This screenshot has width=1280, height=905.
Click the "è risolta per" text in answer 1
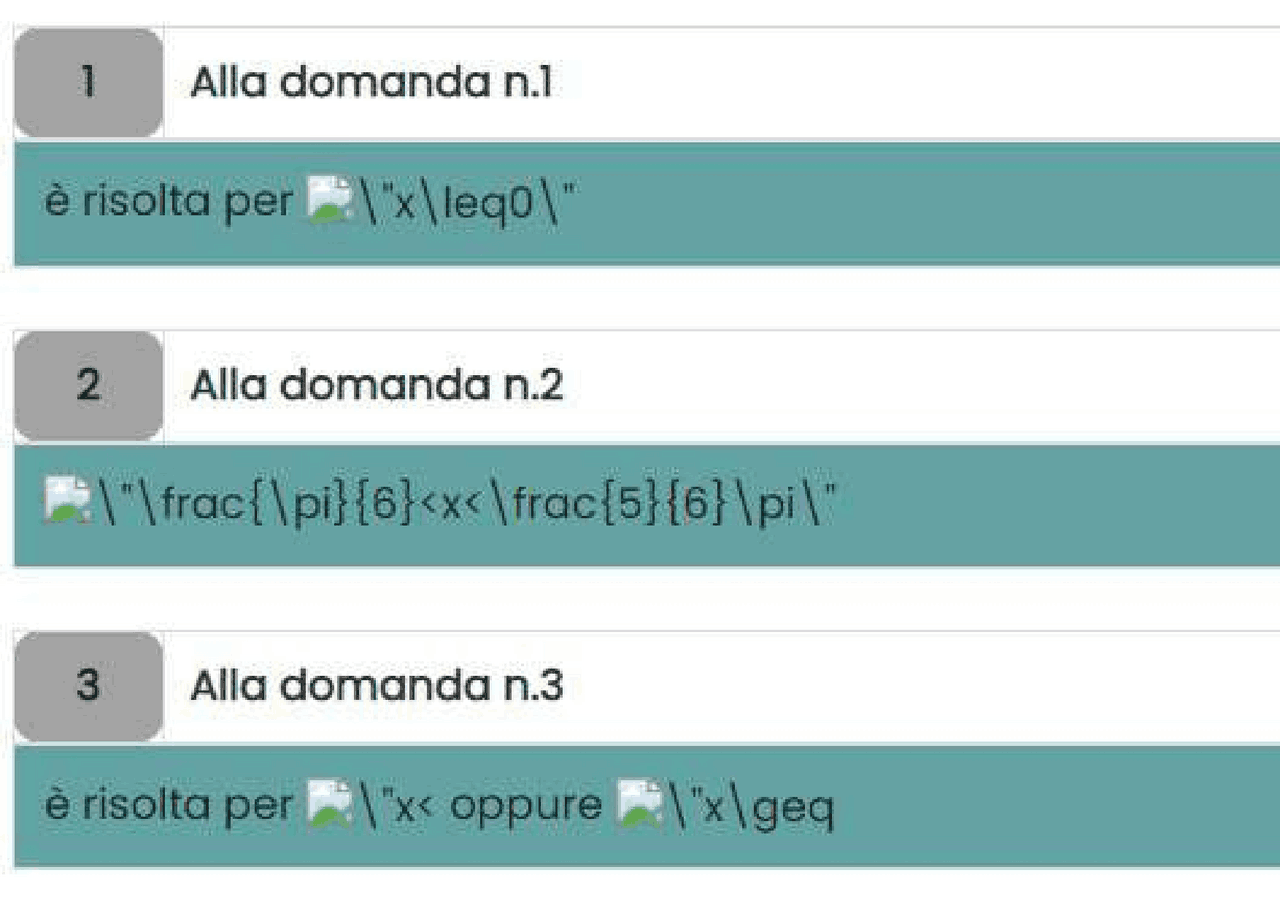click(x=169, y=203)
